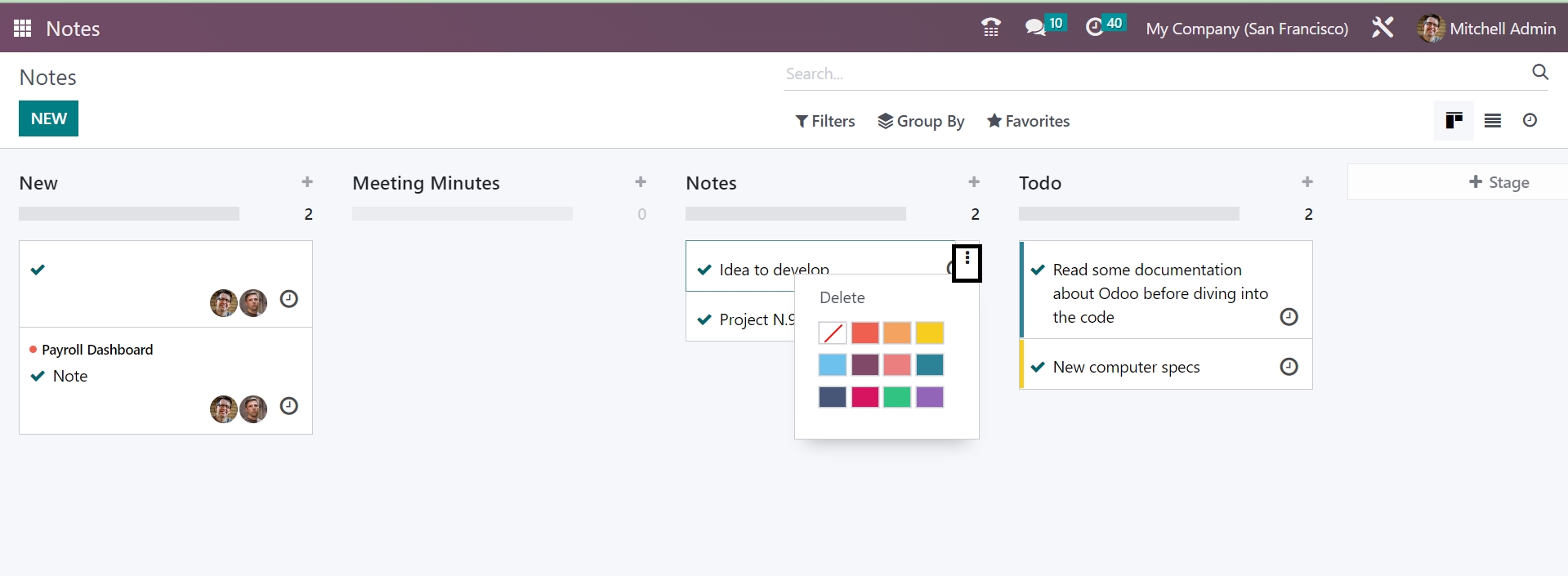Open the apps grid menu icon

[x=22, y=29]
